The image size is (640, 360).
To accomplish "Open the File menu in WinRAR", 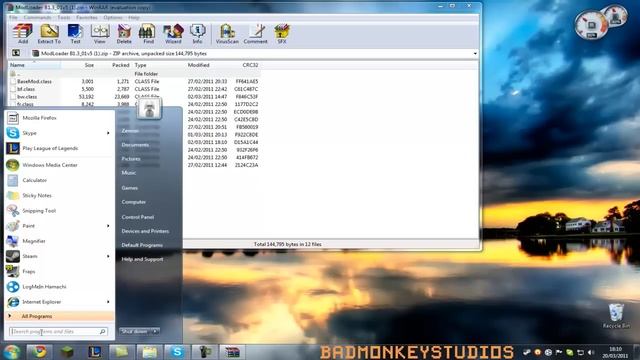I will pyautogui.click(x=13, y=18).
